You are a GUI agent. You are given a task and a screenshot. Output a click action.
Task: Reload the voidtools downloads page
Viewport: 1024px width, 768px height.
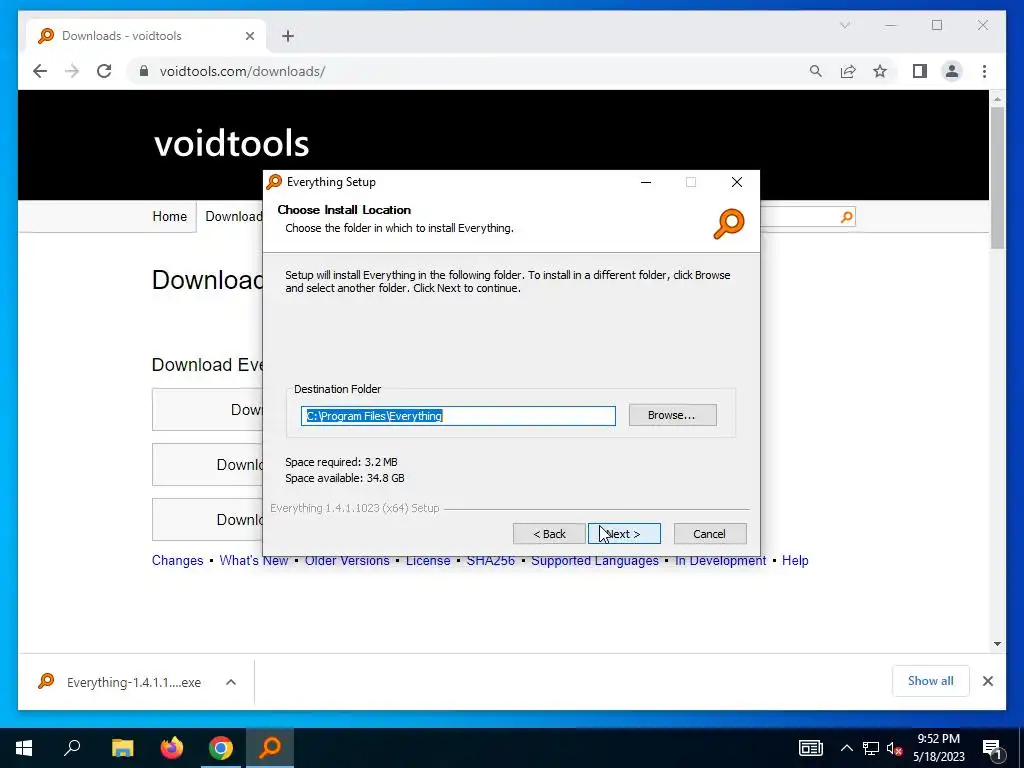tap(104, 71)
